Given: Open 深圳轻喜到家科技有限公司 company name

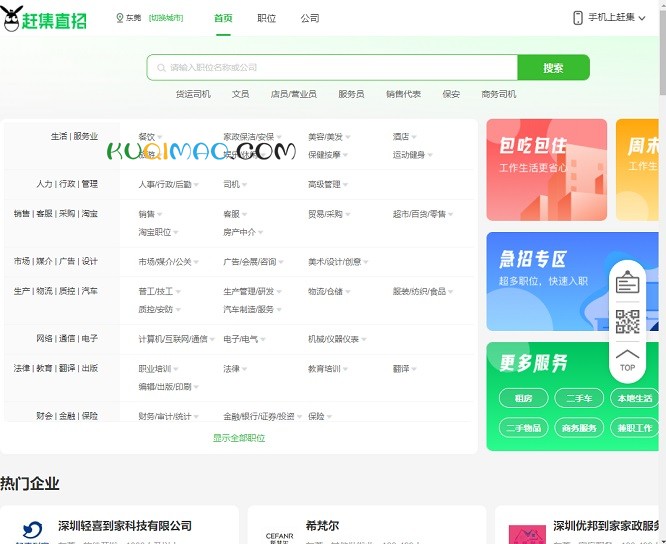Looking at the screenshot, I should click(x=125, y=526).
